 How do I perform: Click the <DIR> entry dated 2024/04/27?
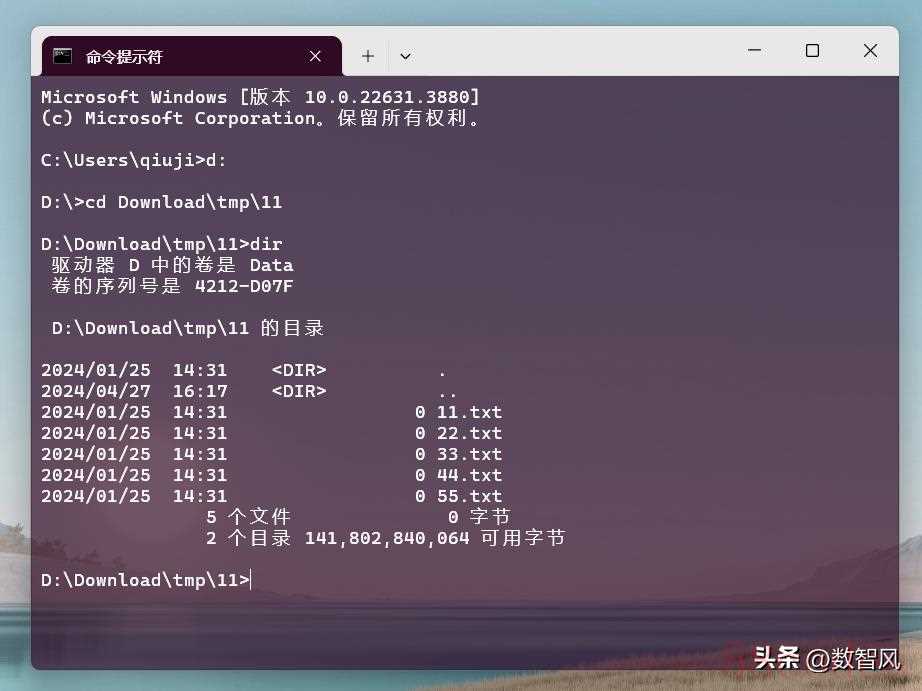(249, 391)
